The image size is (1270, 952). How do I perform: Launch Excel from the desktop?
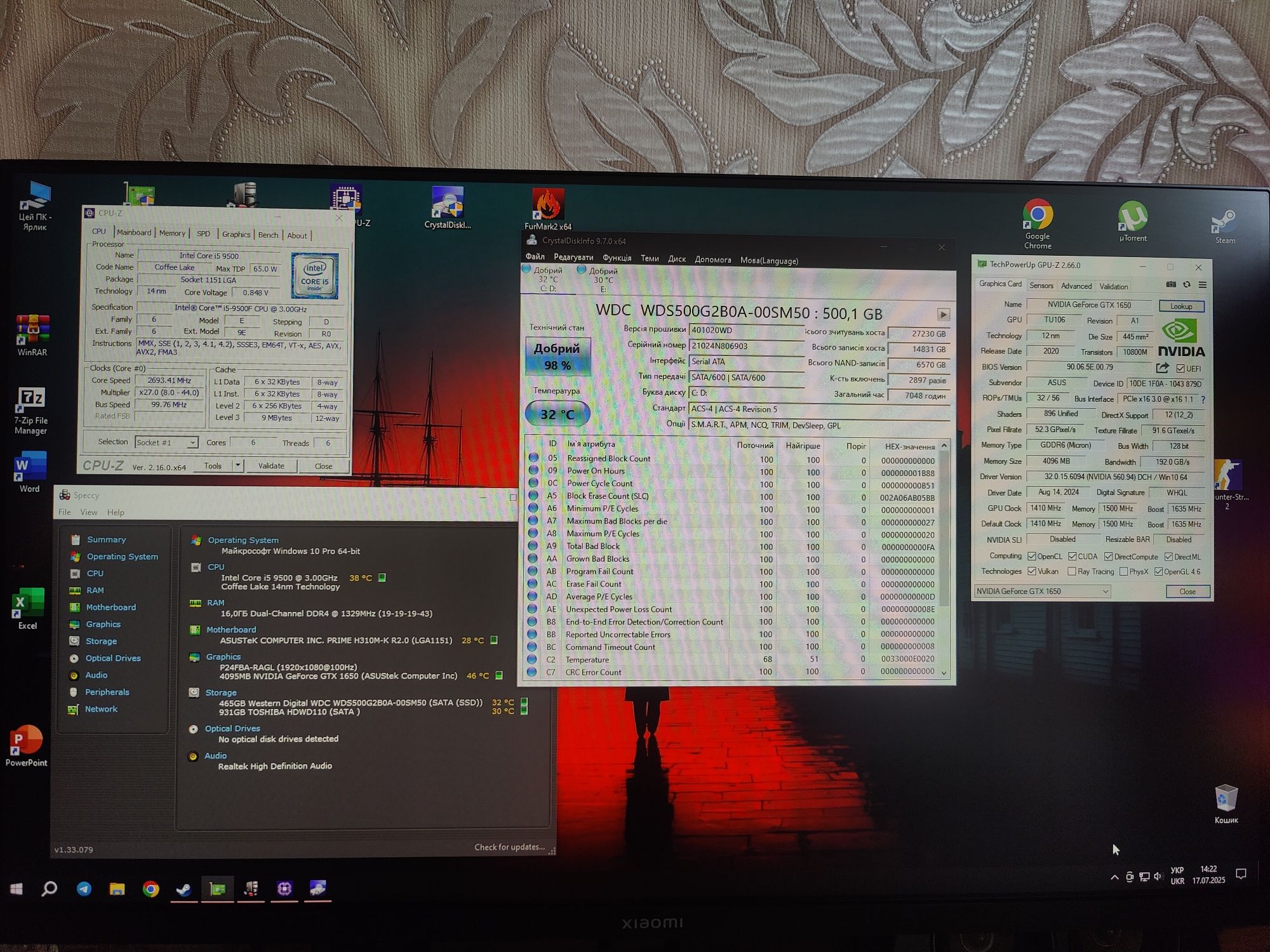tap(28, 608)
